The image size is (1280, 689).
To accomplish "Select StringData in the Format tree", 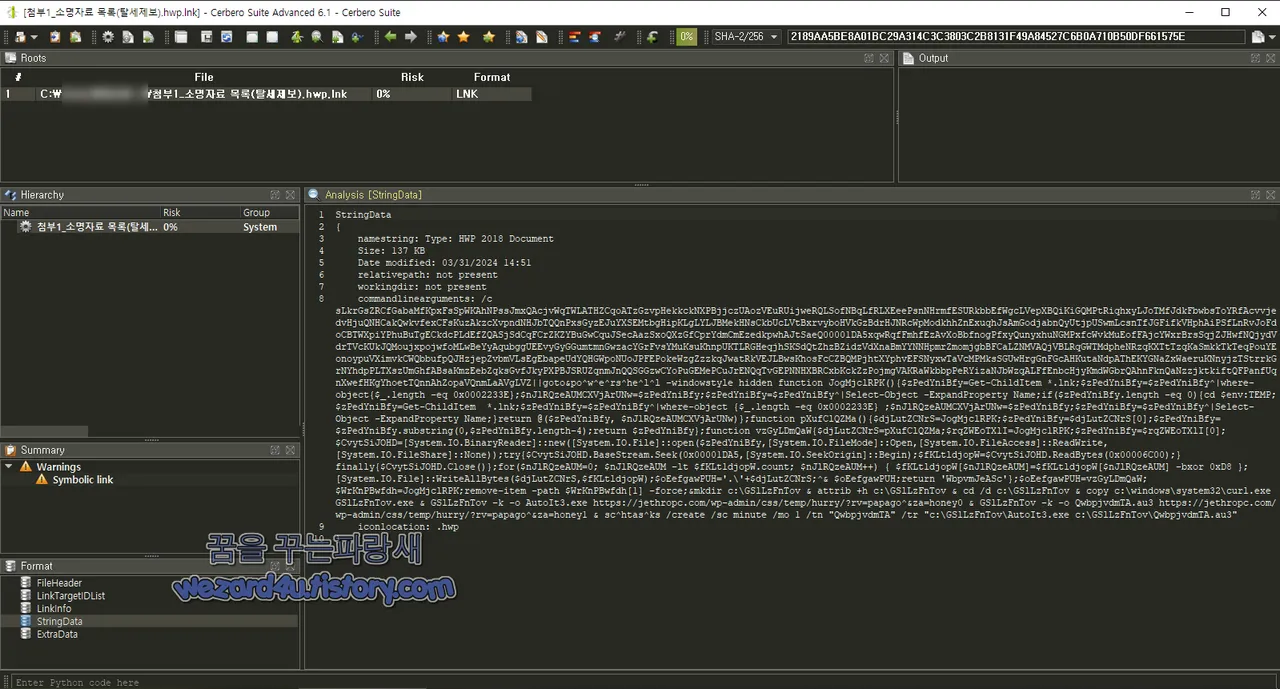I will [59, 621].
